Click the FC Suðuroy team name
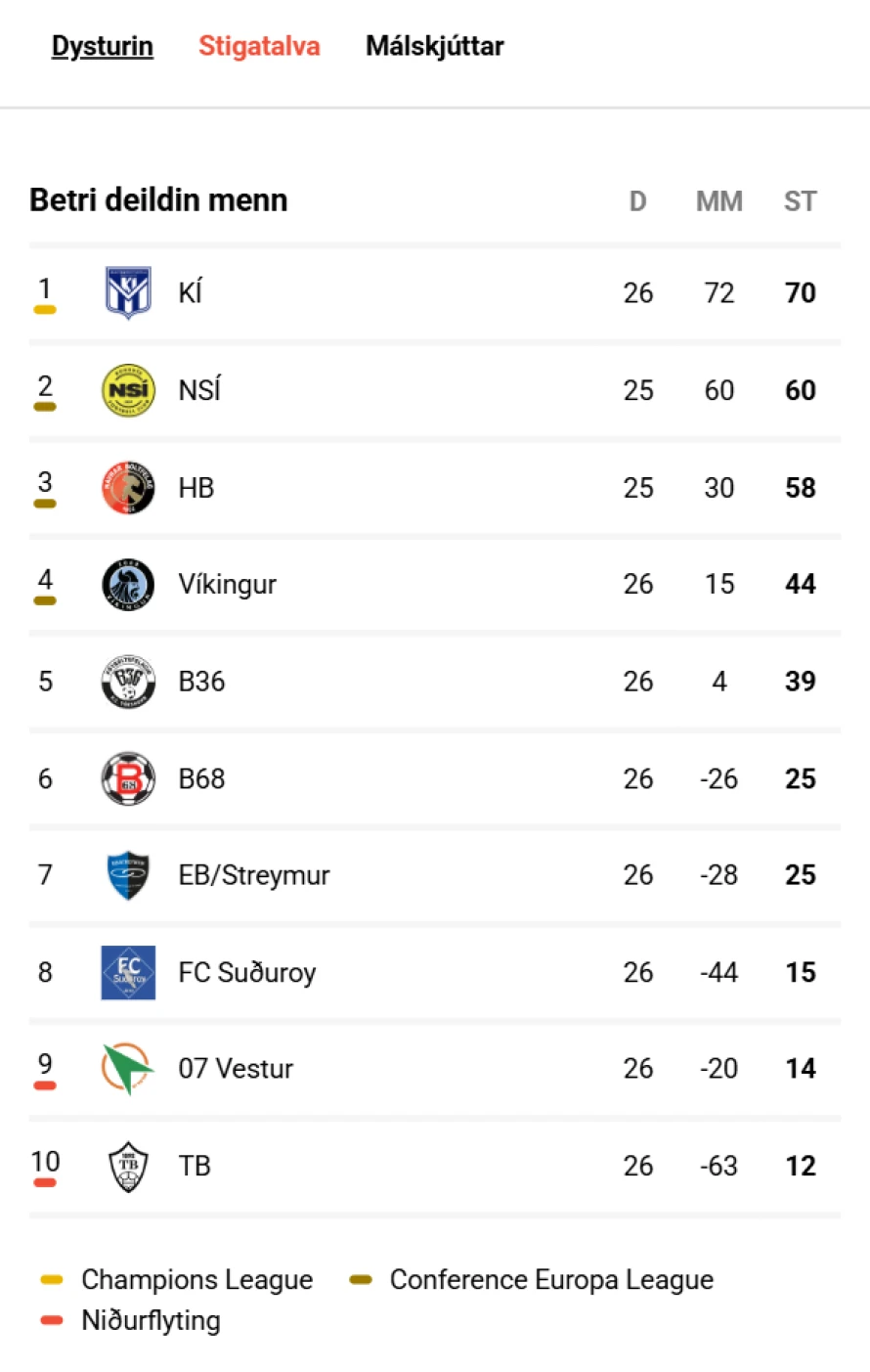This screenshot has width=870, height=1372. point(247,972)
